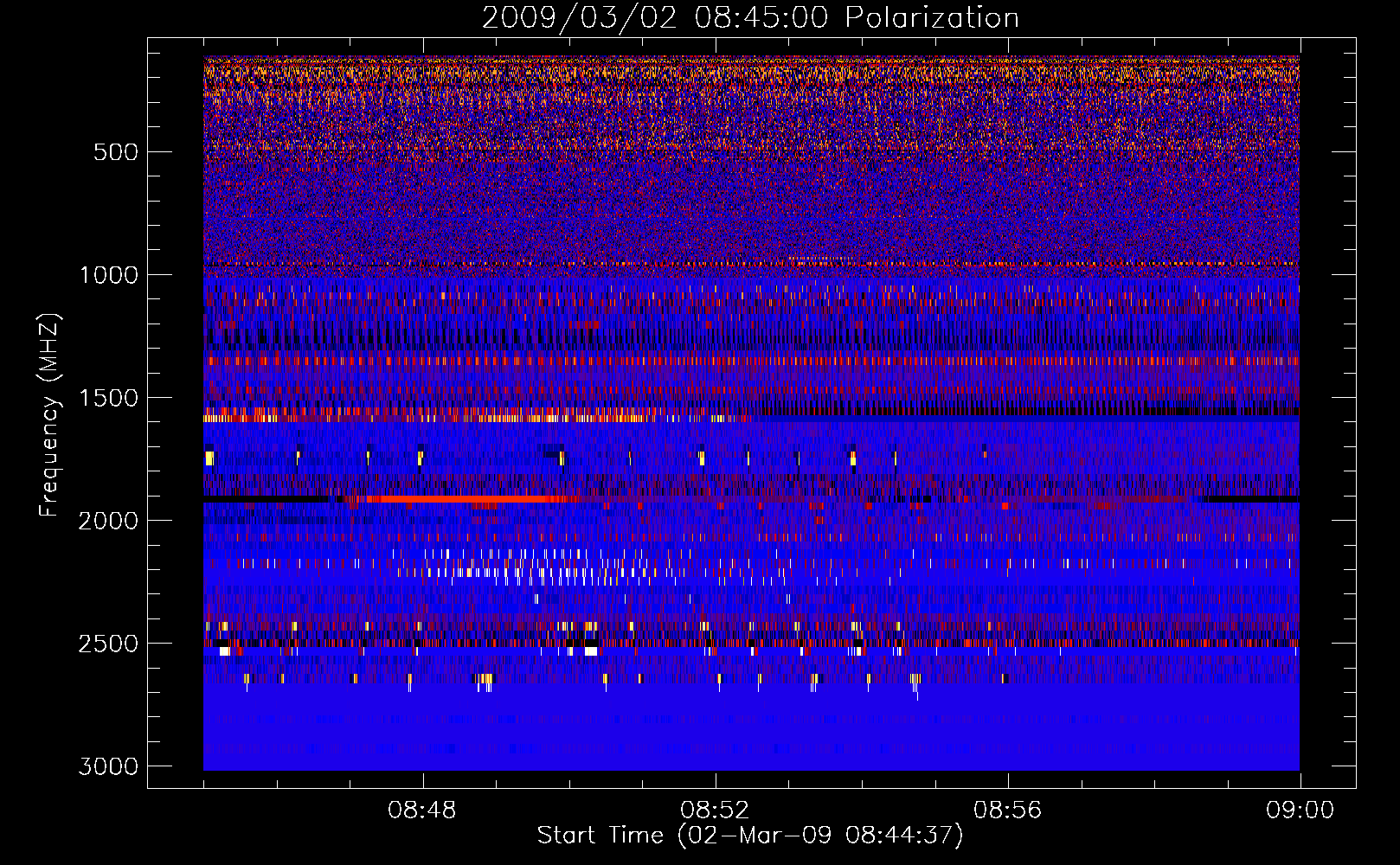Image resolution: width=1400 pixels, height=865 pixels.
Task: Click the 2000 frequency tick label
Action: [108, 521]
